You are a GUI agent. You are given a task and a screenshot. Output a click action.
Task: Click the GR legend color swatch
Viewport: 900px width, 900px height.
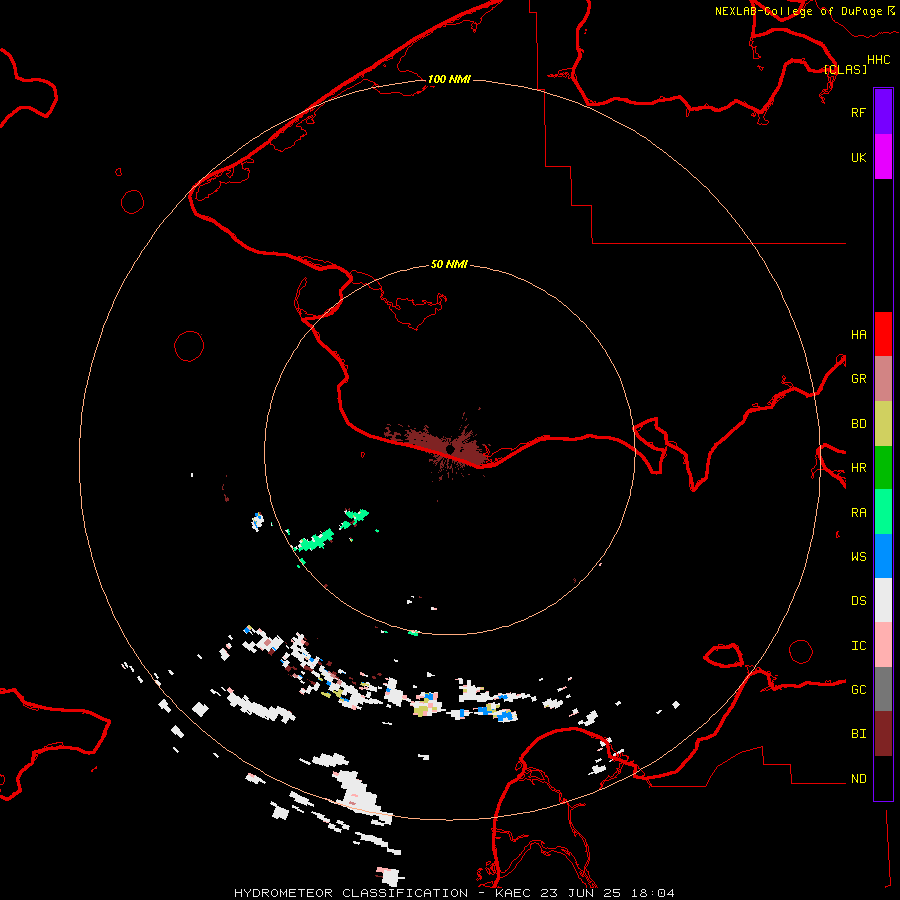883,378
